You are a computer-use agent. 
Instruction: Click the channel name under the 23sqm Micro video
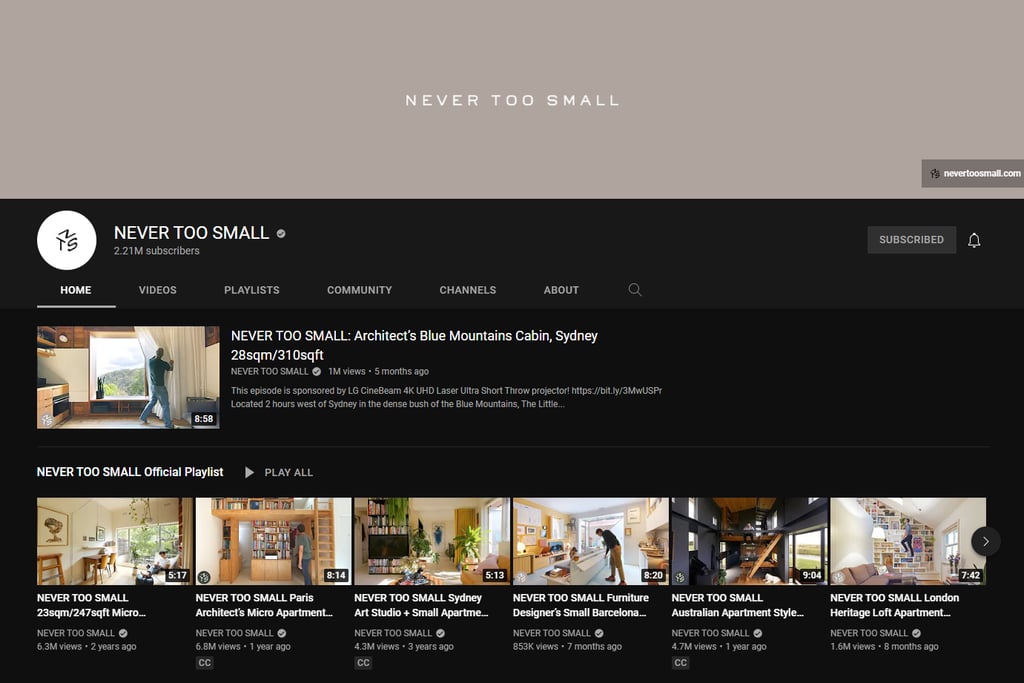coord(76,633)
